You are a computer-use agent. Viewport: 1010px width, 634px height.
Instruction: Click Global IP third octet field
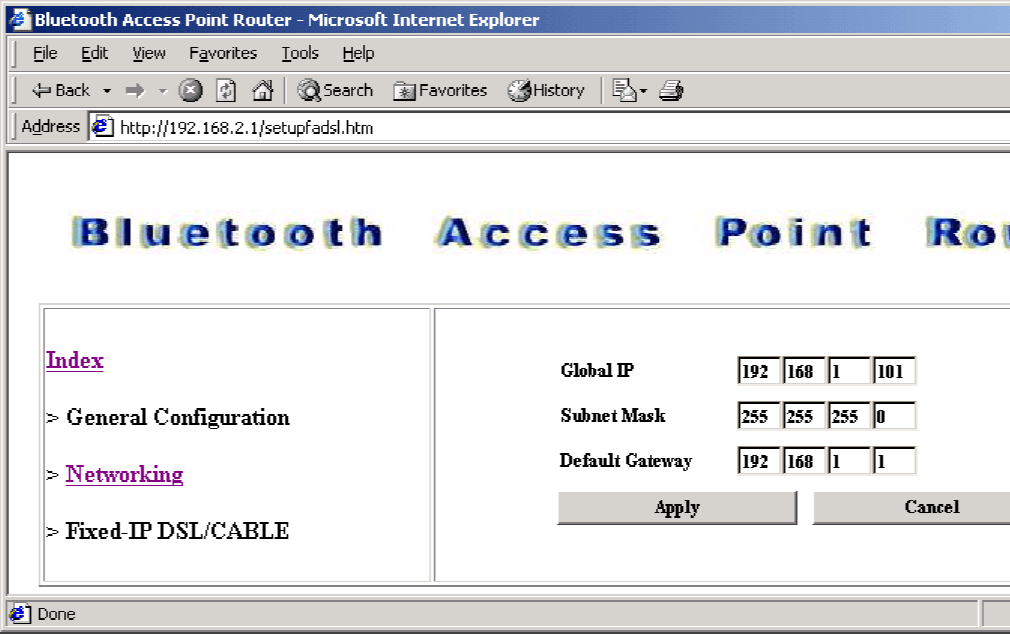click(849, 371)
